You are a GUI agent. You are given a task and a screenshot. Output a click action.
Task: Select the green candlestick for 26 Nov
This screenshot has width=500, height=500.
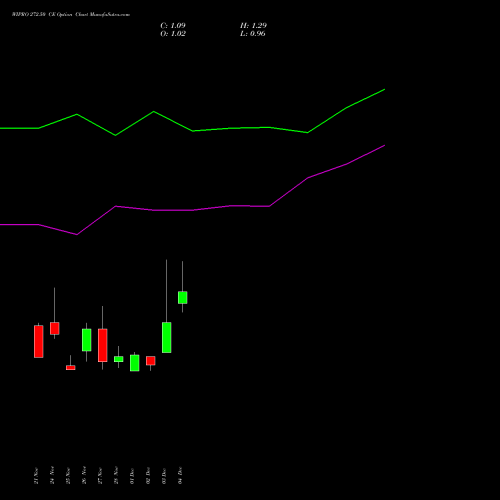[87, 340]
